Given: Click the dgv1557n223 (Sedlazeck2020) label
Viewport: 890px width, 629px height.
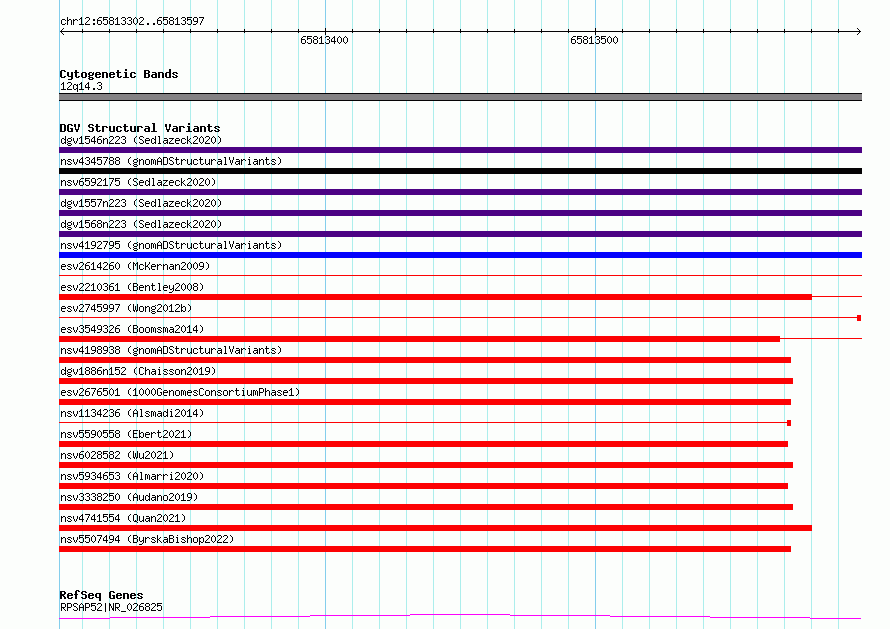Looking at the screenshot, I should point(141,203).
